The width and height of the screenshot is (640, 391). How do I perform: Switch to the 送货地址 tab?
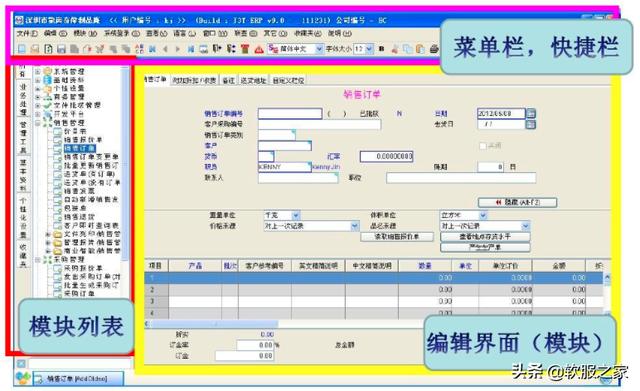[253, 80]
